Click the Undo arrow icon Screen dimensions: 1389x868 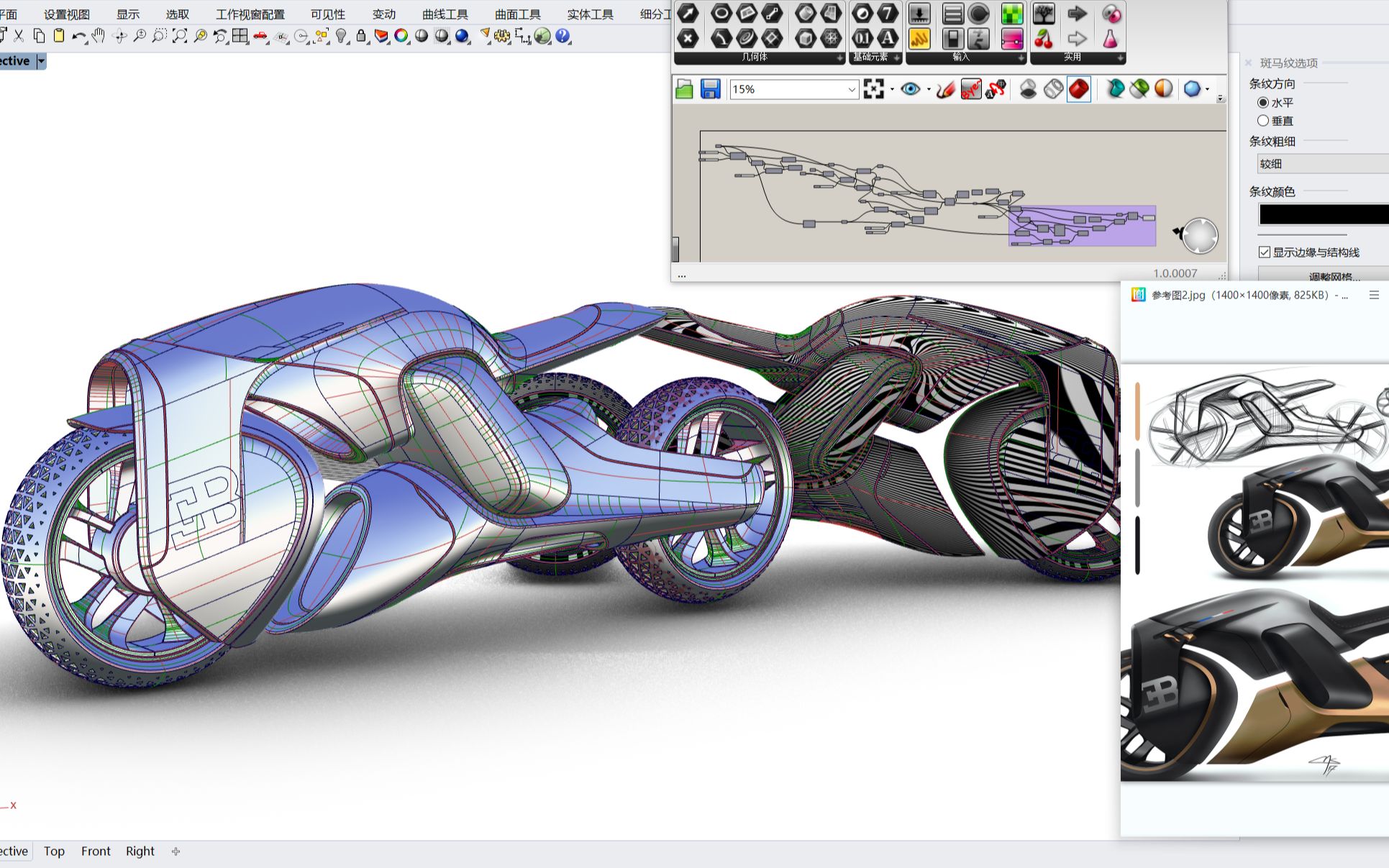[x=78, y=36]
